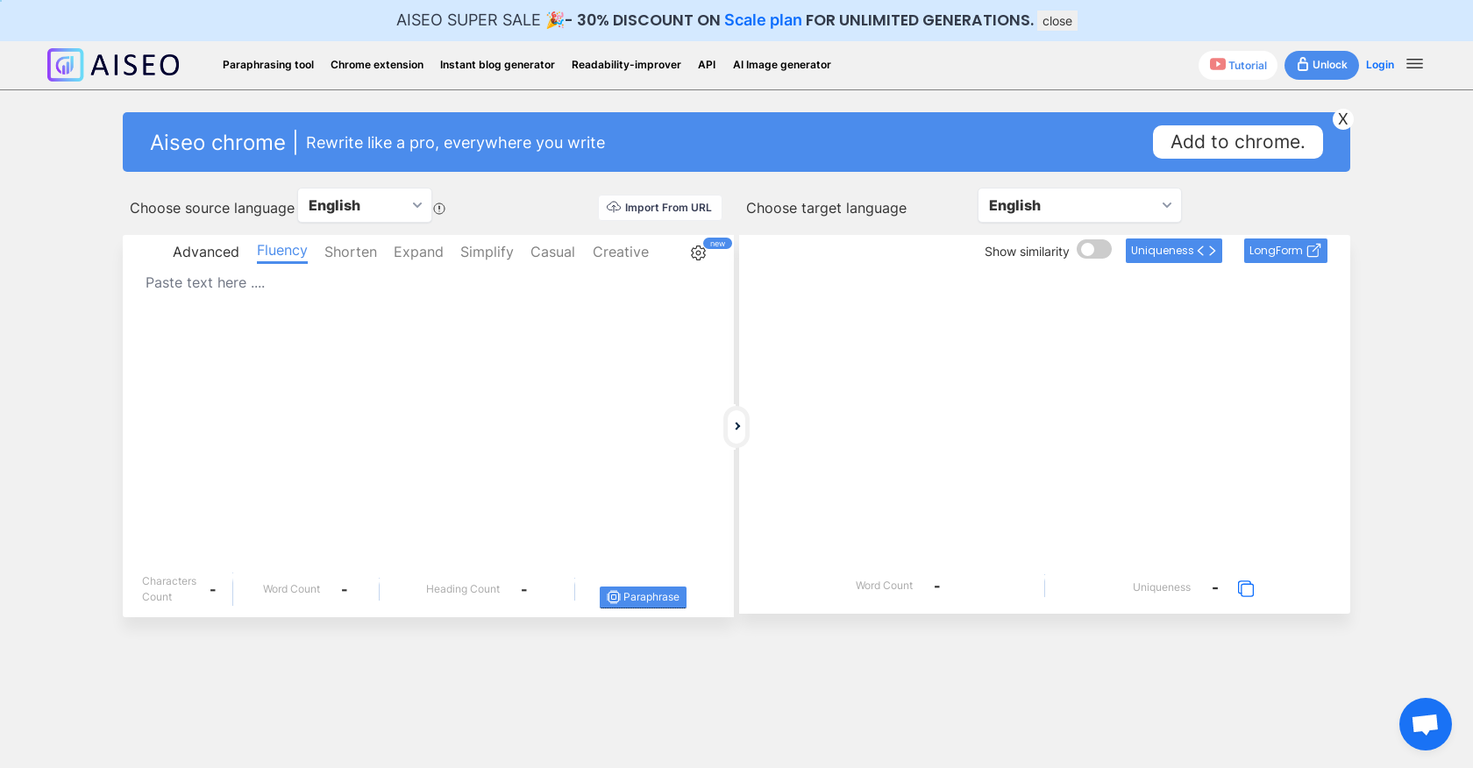1473x768 pixels.
Task: Adjust the Uniqueness level control
Action: (1173, 251)
